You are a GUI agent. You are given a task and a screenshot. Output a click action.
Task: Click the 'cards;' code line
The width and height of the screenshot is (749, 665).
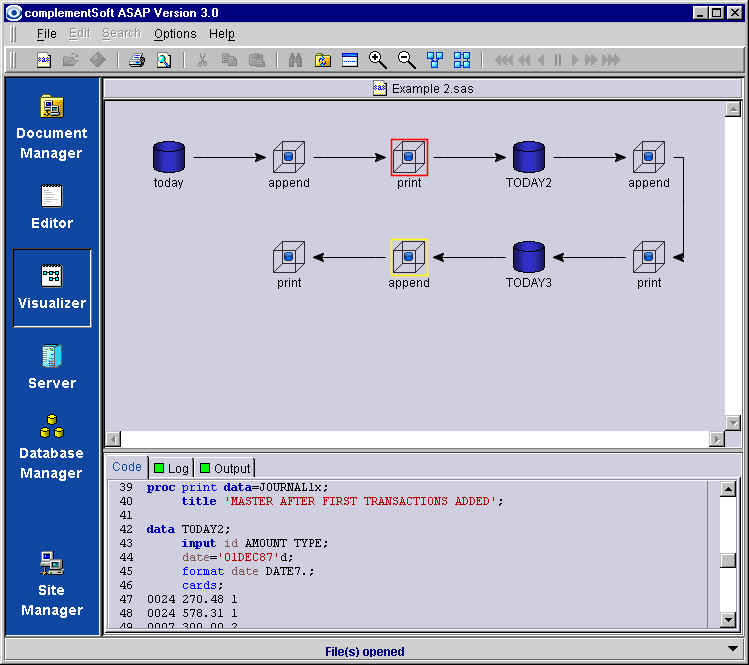[x=203, y=585]
